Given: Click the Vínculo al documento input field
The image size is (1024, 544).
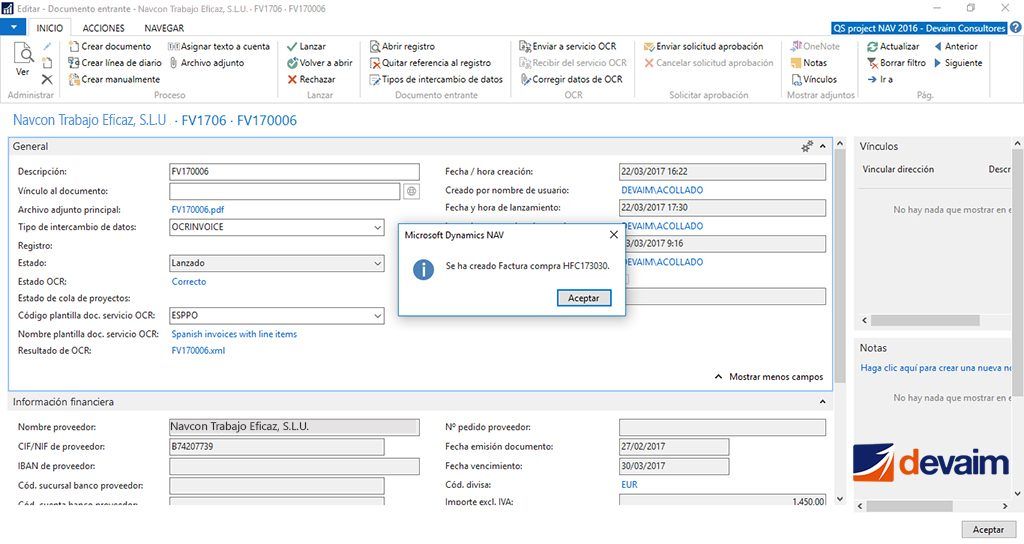Looking at the screenshot, I should [x=285, y=191].
